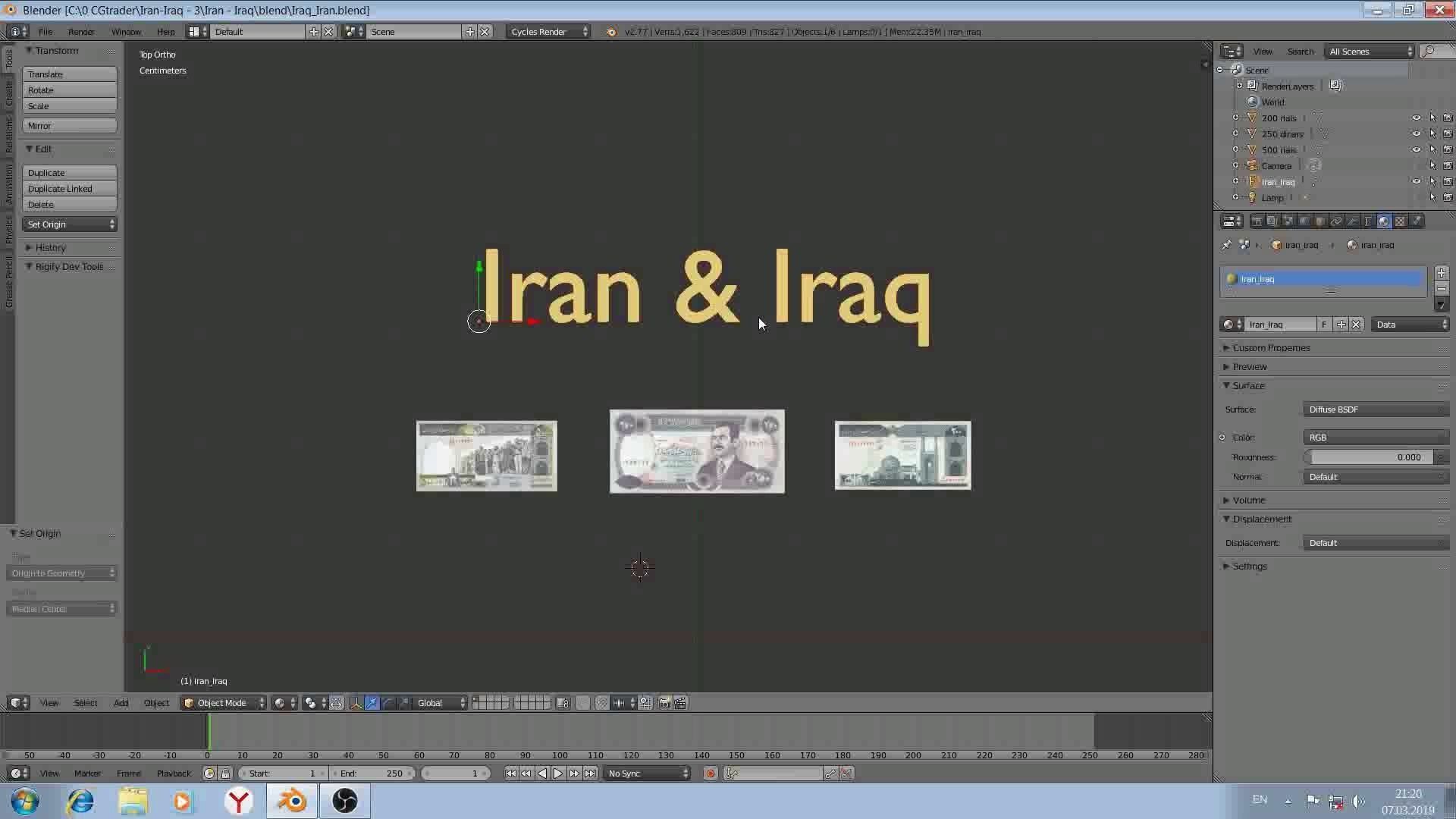Viewport: 1456px width, 819px height.
Task: Click the Mirror button
Action: coord(69,126)
